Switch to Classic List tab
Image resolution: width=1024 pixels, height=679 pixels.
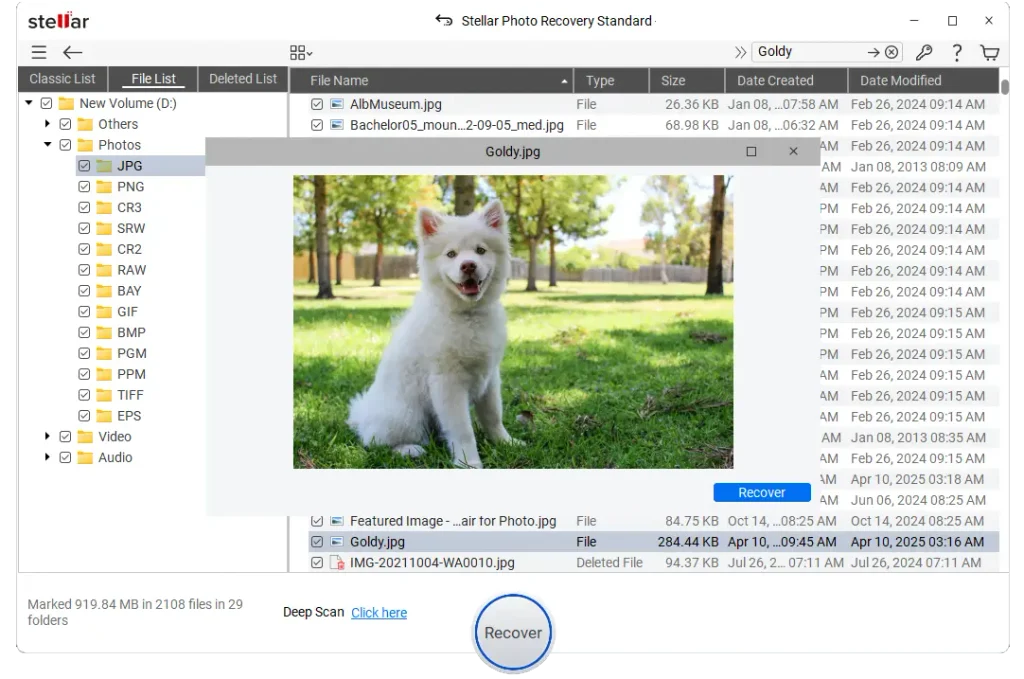tap(62, 79)
